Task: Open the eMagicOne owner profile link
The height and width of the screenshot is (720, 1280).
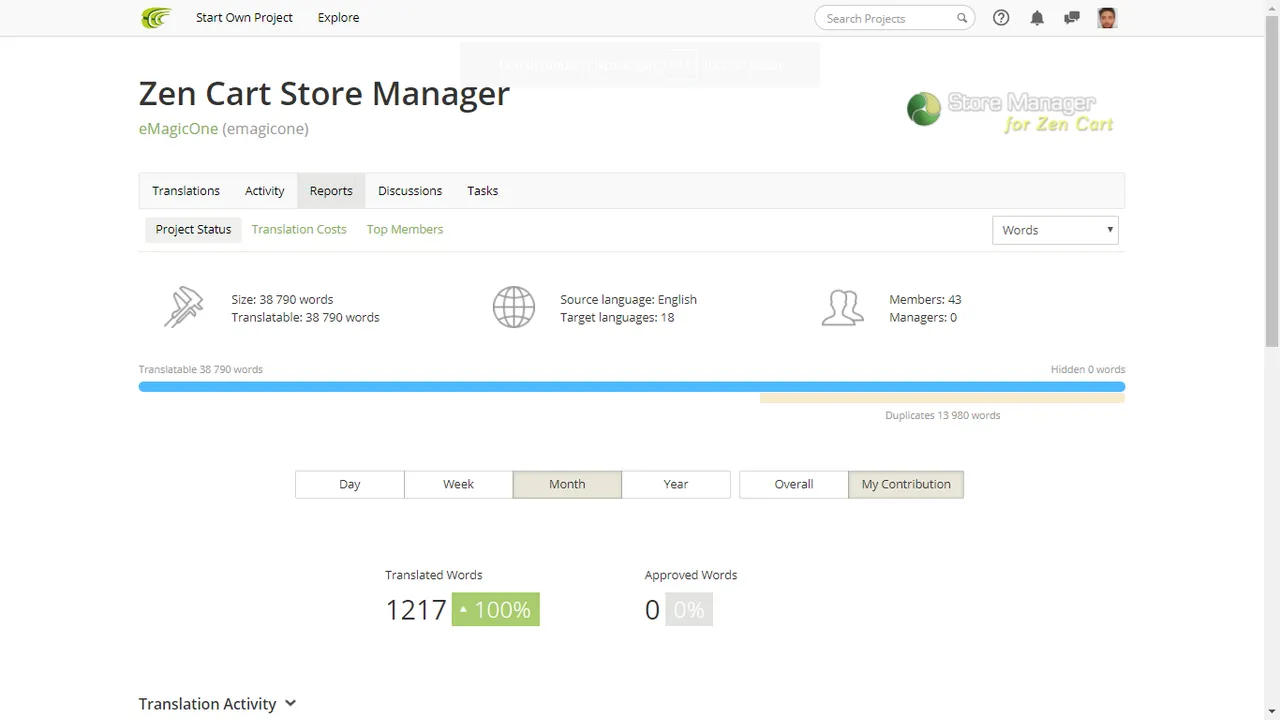Action: coord(178,128)
